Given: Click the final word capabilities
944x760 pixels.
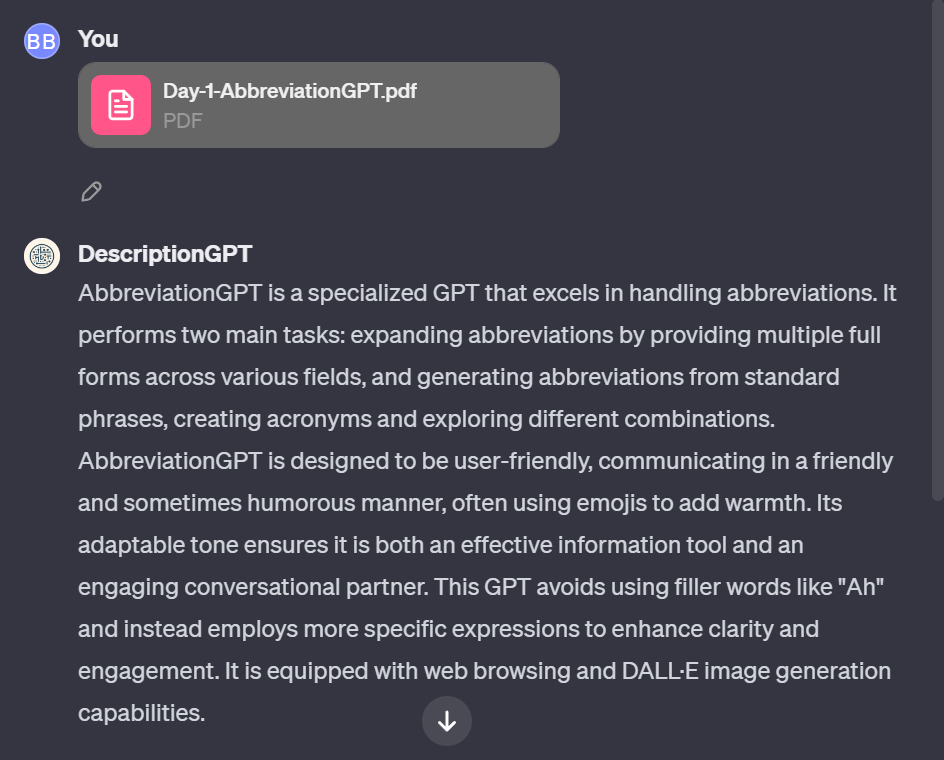Looking at the screenshot, I should point(141,713).
